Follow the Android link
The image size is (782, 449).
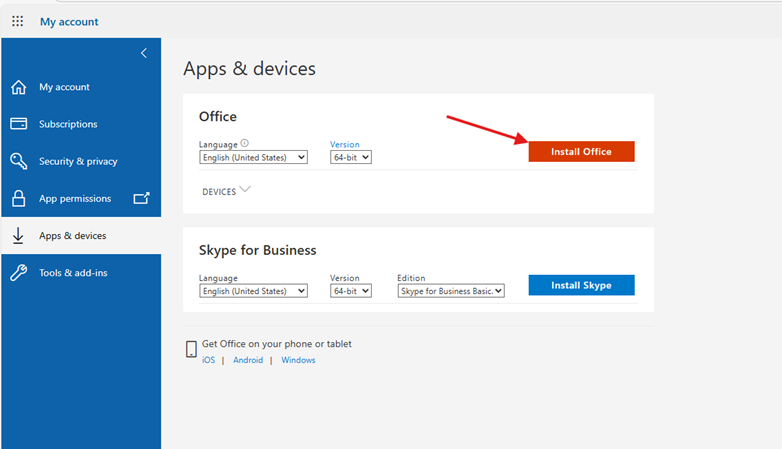[x=248, y=360]
